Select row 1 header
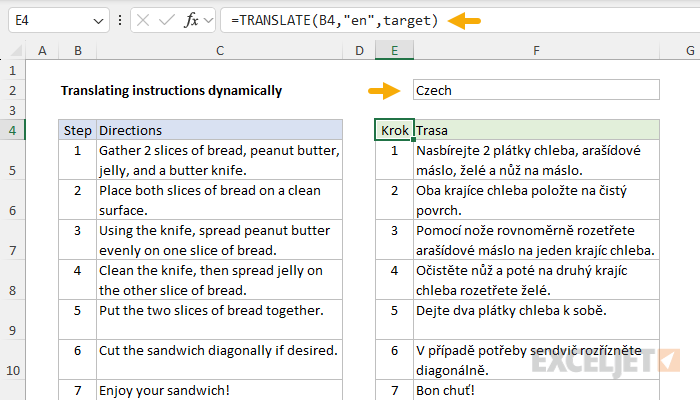This screenshot has height=400, width=700. [x=12, y=71]
